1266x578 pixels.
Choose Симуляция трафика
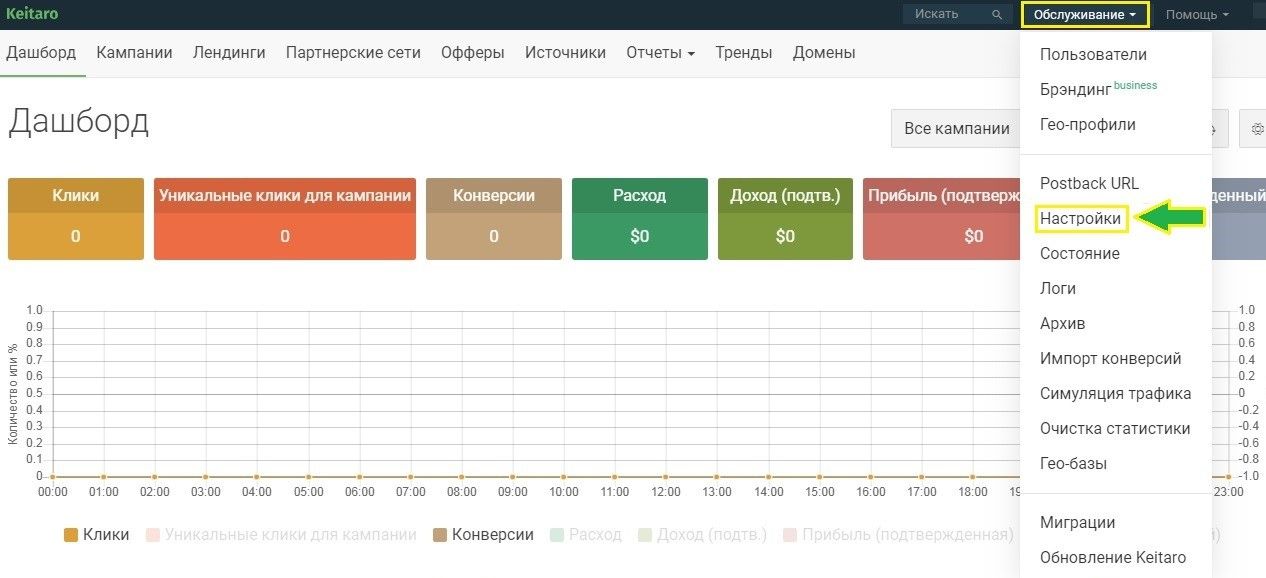pos(1116,393)
